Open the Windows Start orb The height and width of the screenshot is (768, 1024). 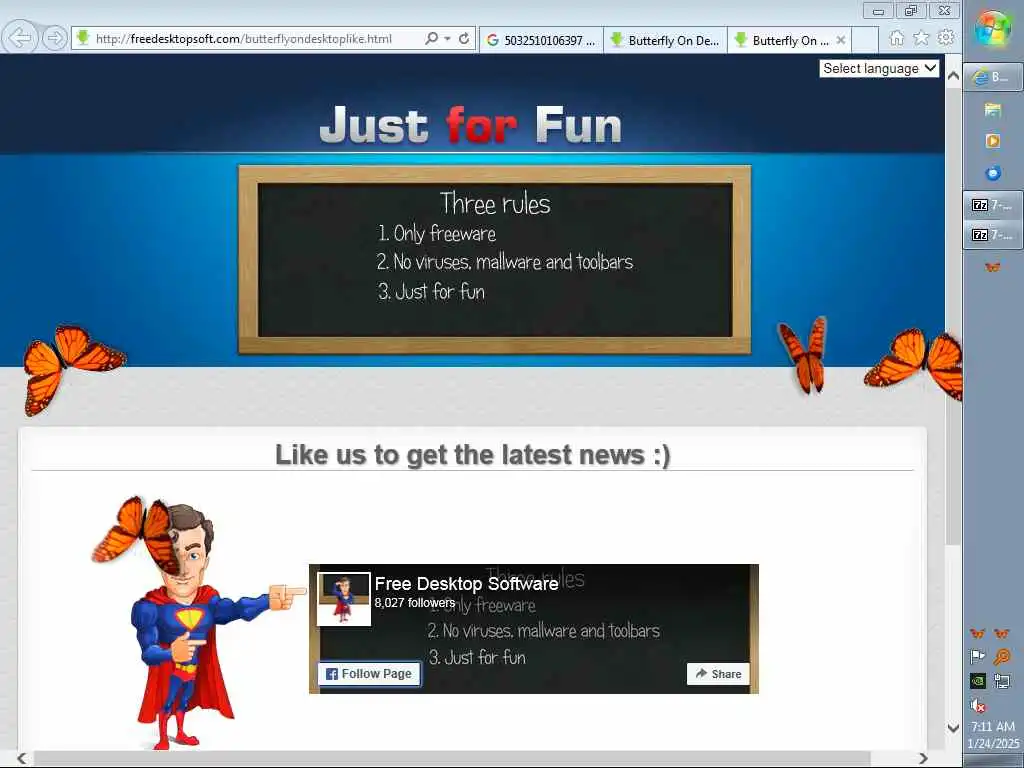click(993, 29)
